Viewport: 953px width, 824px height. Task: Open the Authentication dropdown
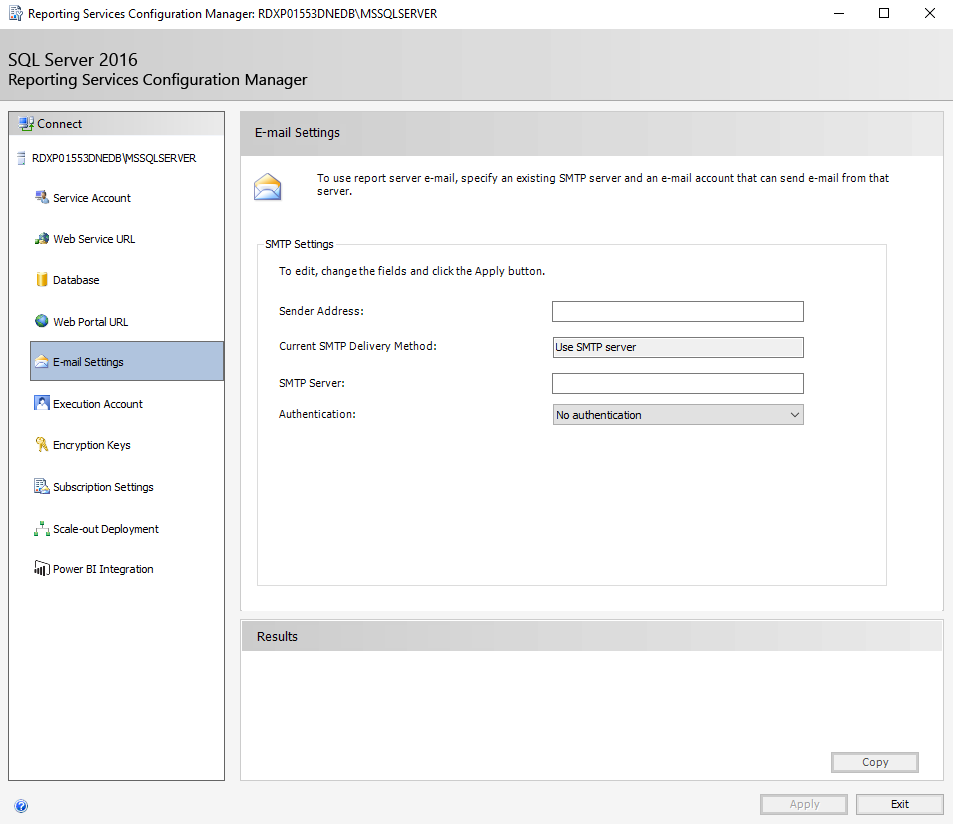(678, 415)
